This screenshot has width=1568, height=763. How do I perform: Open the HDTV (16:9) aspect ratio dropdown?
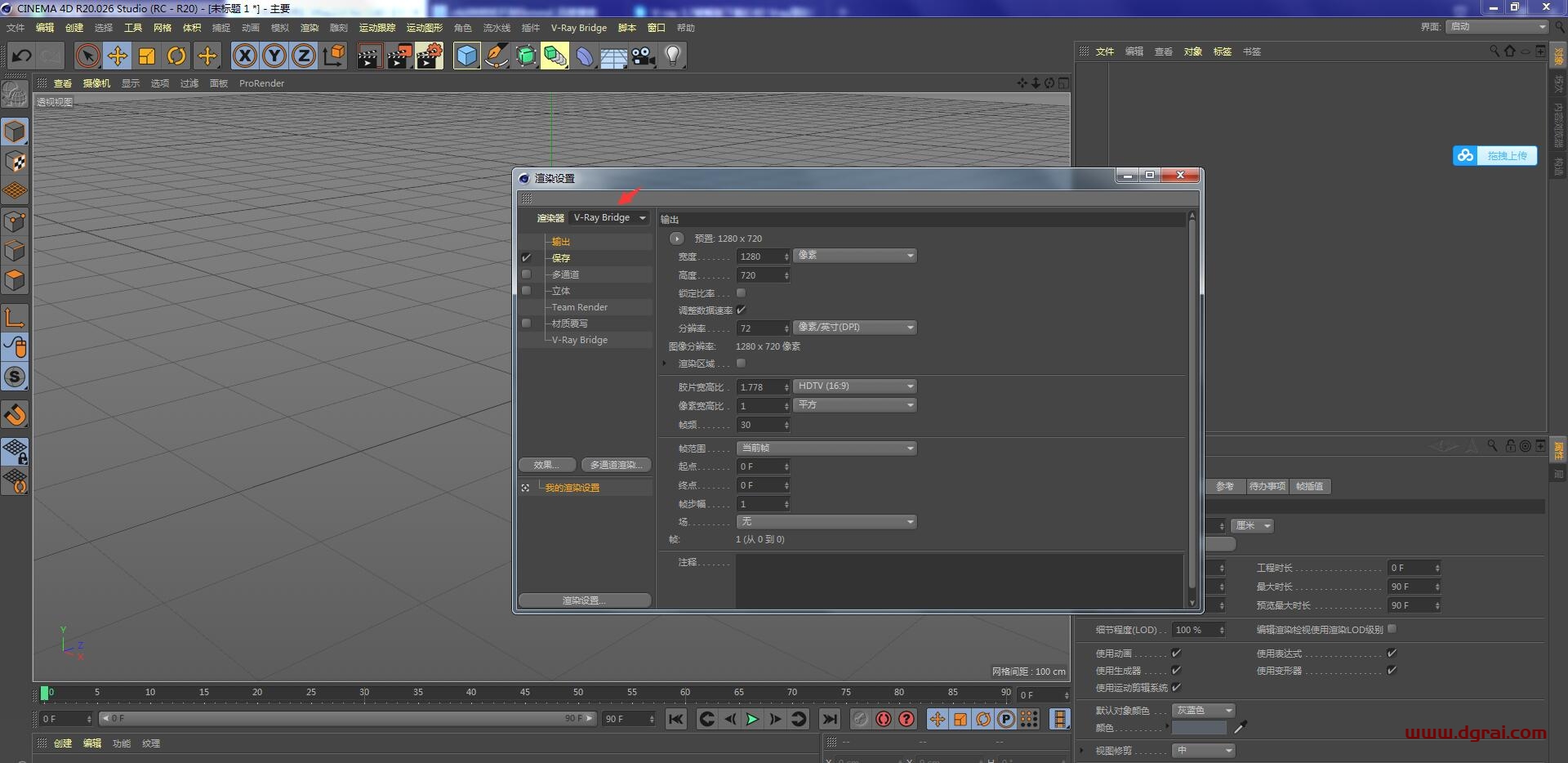click(854, 386)
